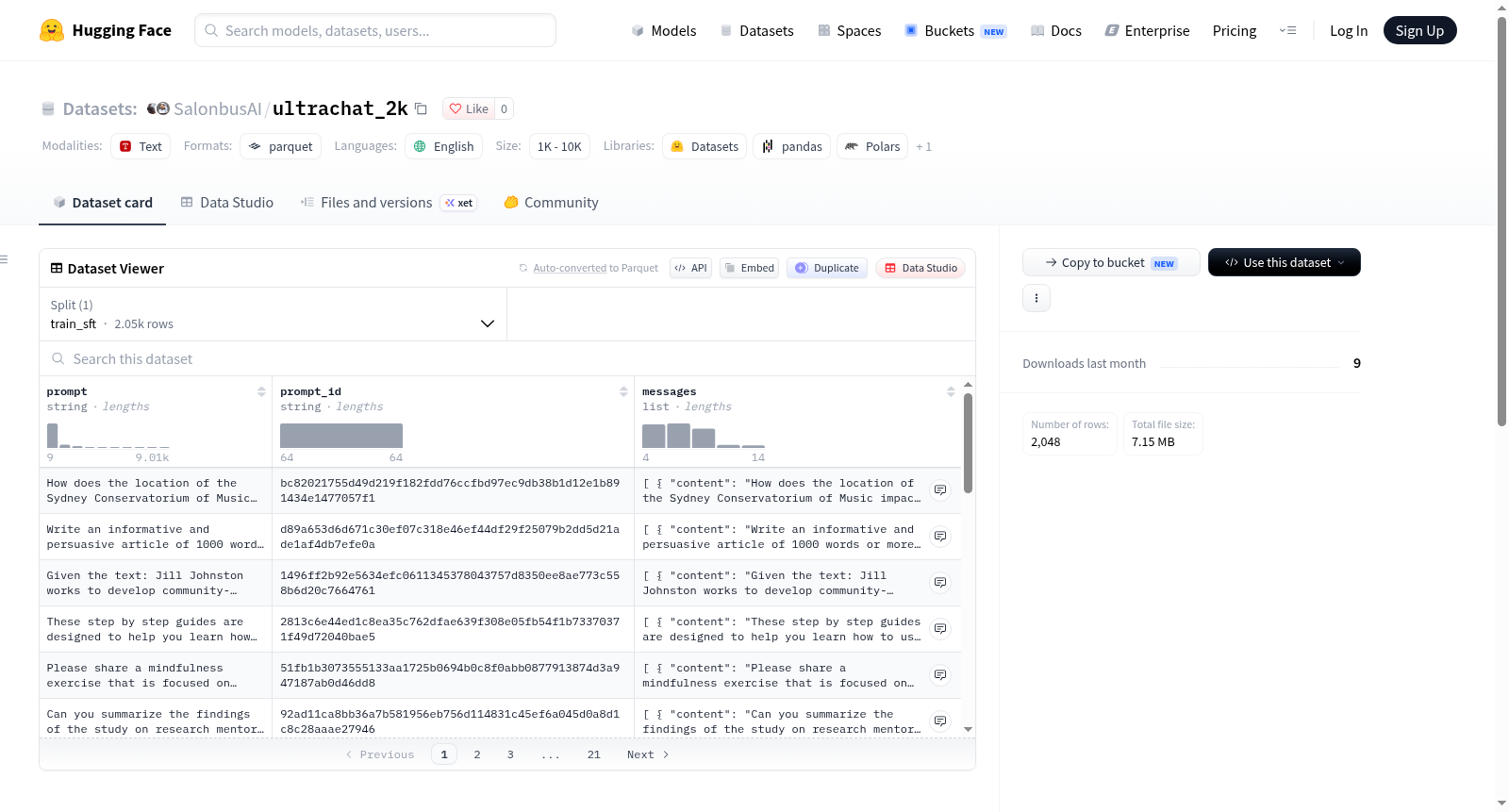Filter by the Text modality tag
This screenshot has width=1509, height=812.
[x=141, y=146]
